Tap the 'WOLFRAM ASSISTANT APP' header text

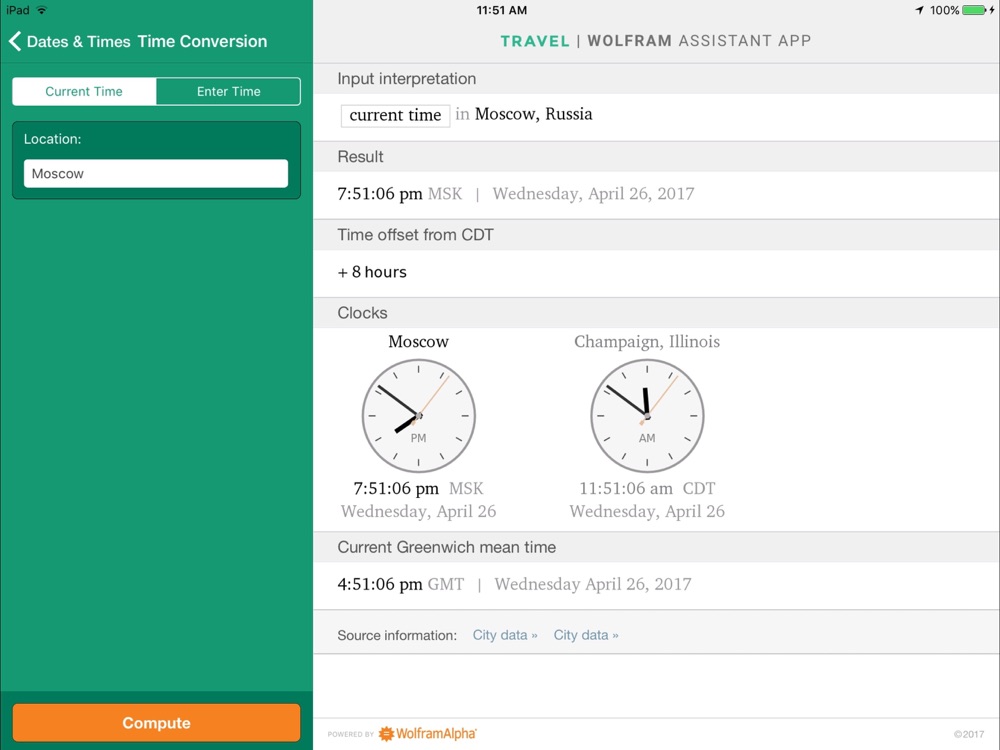[700, 41]
